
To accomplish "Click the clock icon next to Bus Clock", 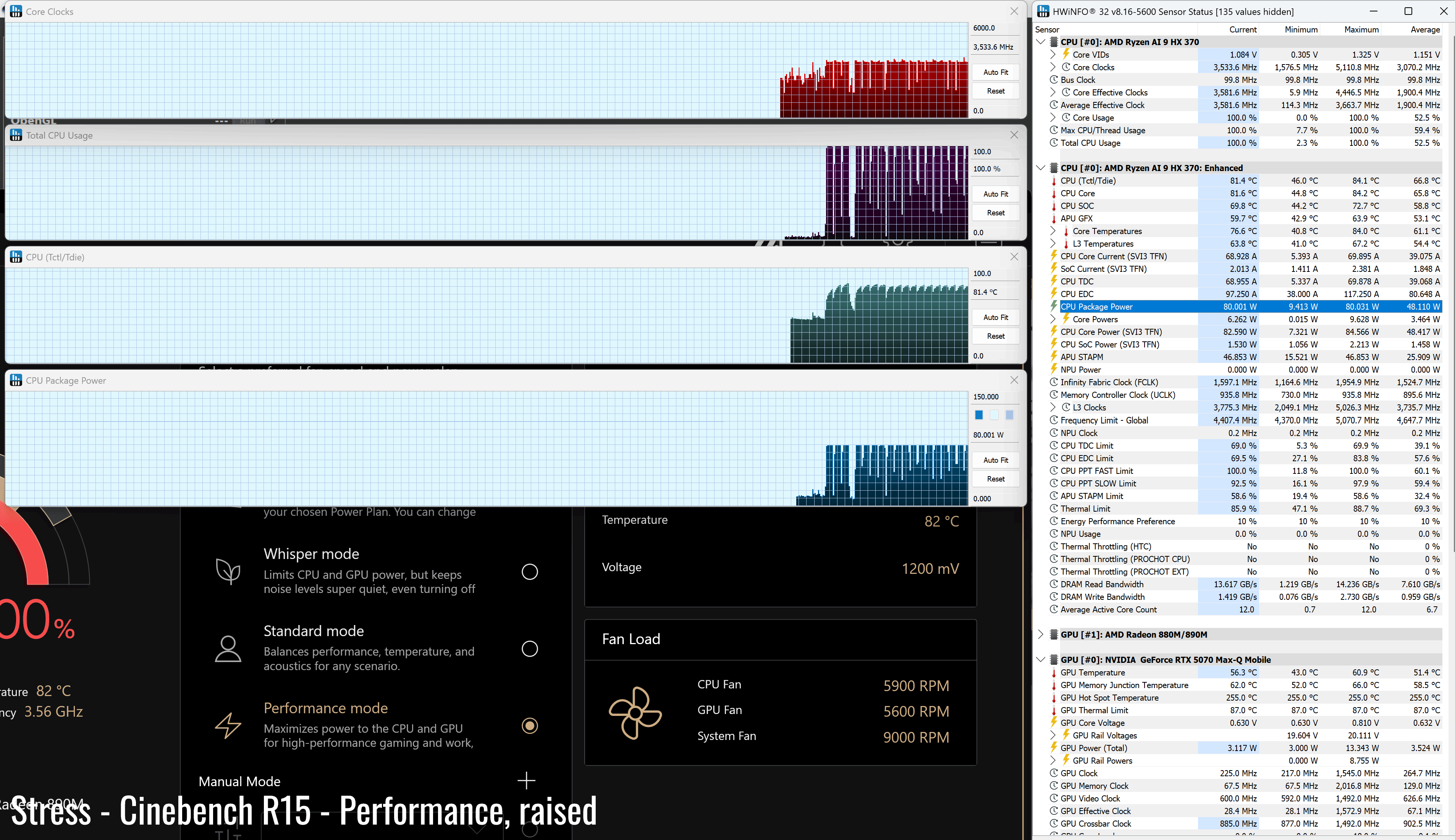I will click(1054, 80).
